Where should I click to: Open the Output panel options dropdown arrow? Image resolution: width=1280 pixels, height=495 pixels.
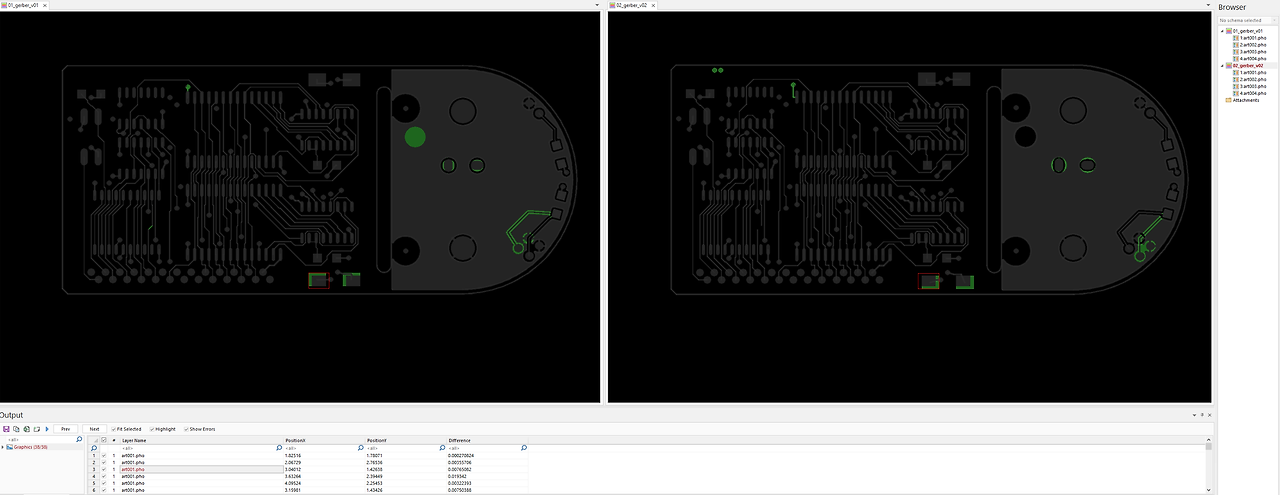[1194, 415]
